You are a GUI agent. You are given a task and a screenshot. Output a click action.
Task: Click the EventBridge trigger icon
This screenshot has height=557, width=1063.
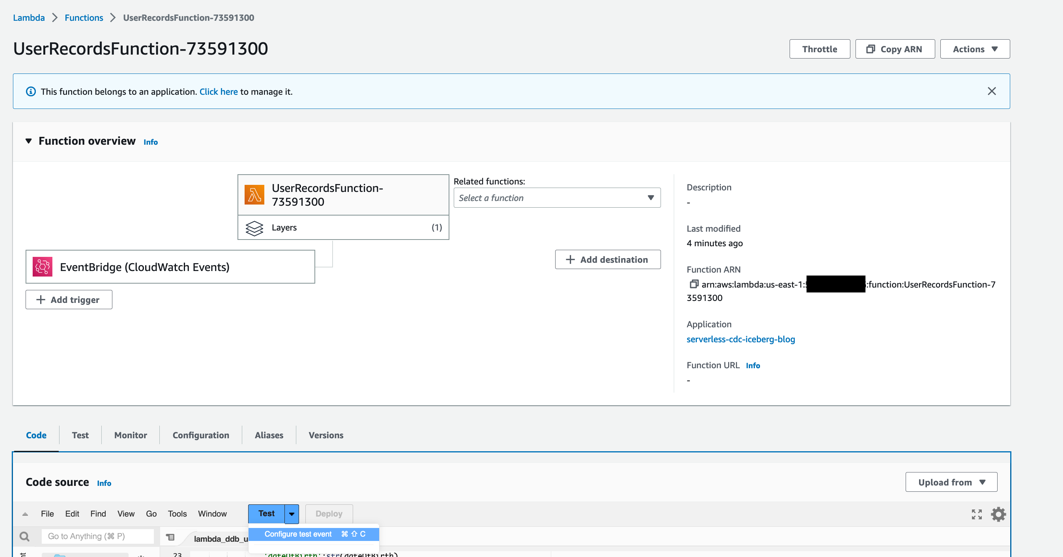click(43, 267)
